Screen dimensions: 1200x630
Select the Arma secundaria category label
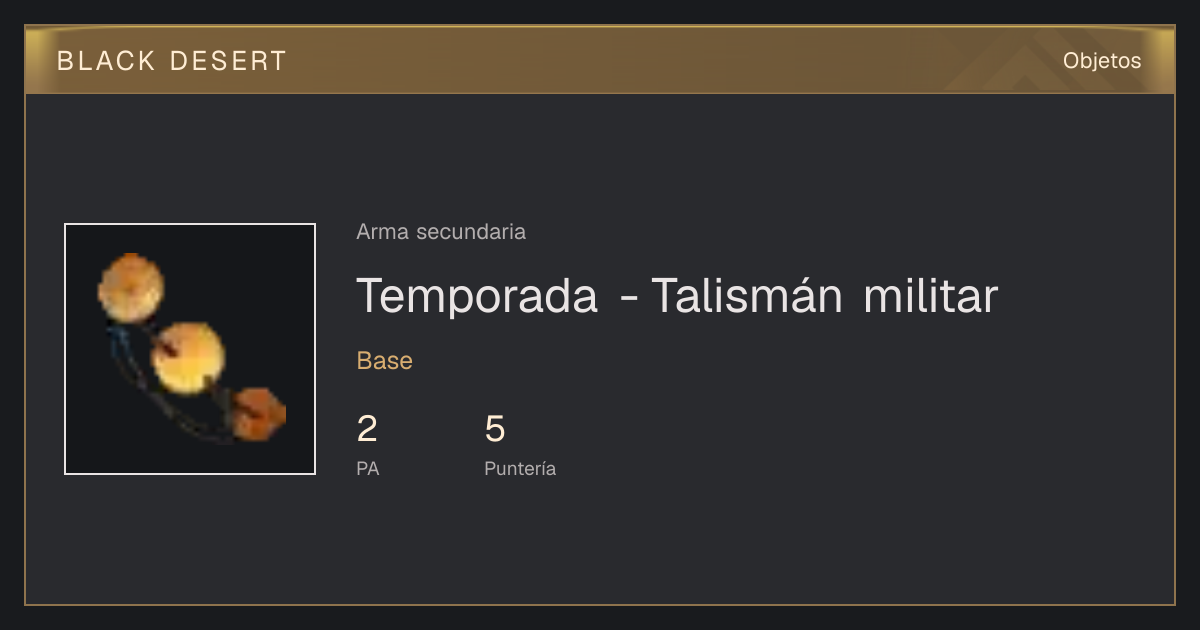(x=441, y=232)
